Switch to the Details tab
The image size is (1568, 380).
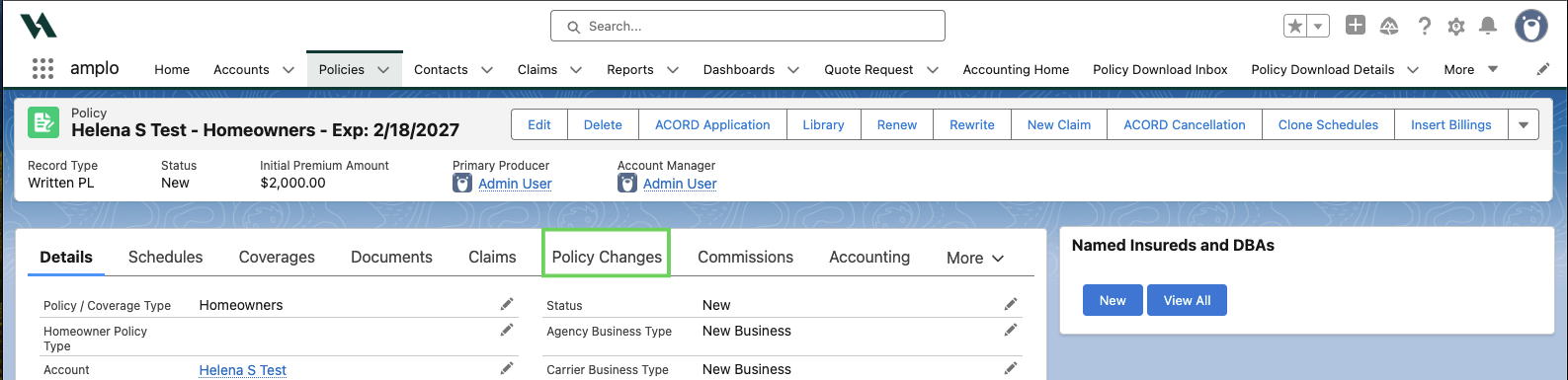[66, 257]
